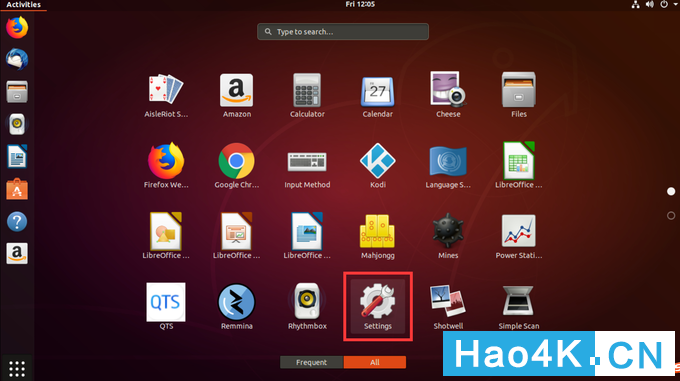Image resolution: width=680 pixels, height=381 pixels.
Task: Launch Firefox Web Browser in grid
Action: click(x=166, y=166)
